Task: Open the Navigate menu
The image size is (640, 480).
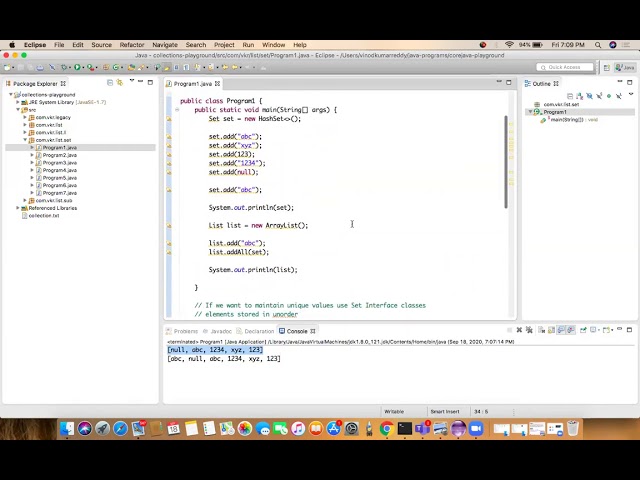Action: coord(165,45)
